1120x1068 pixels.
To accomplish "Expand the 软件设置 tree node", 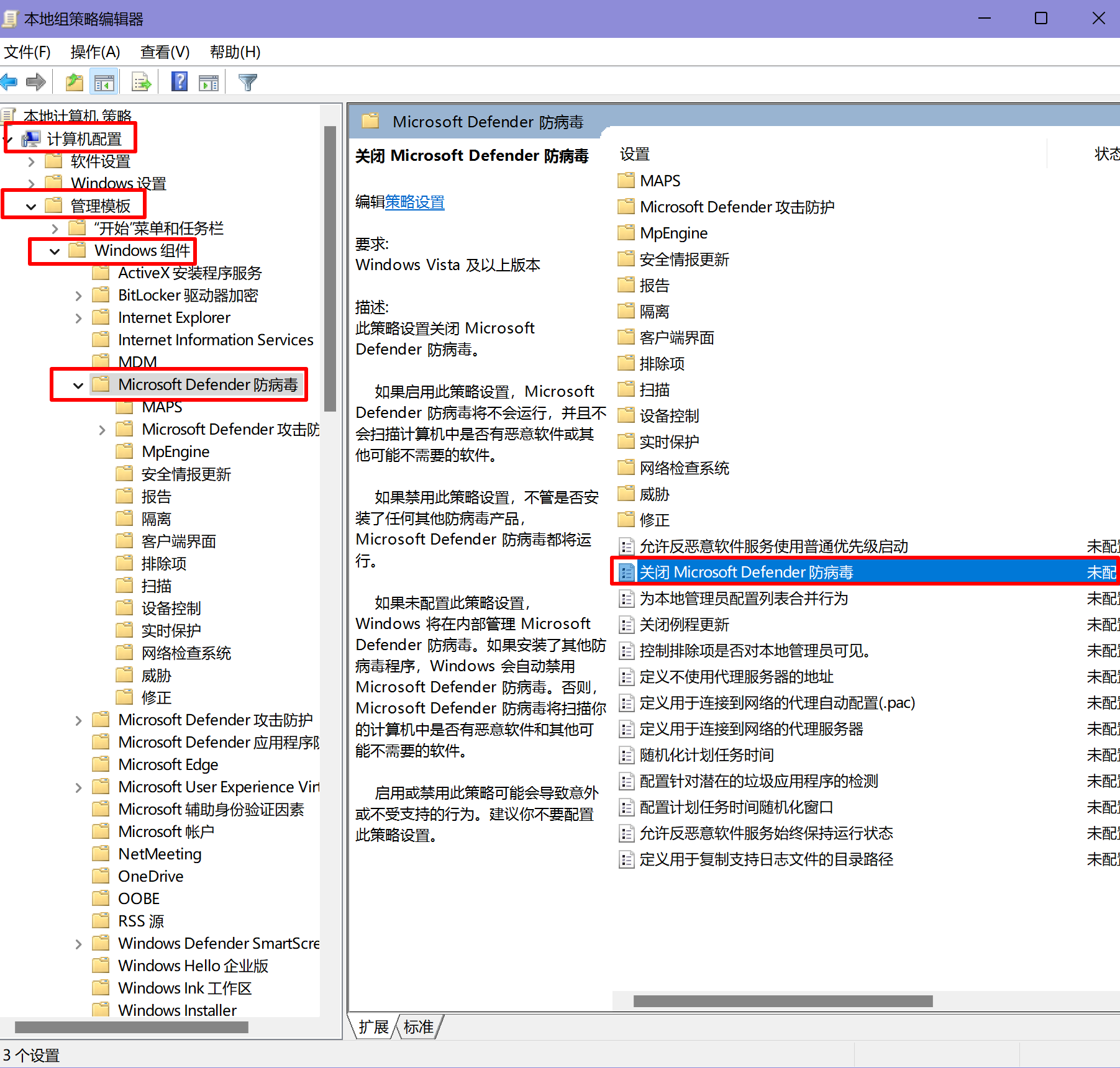I will (31, 162).
